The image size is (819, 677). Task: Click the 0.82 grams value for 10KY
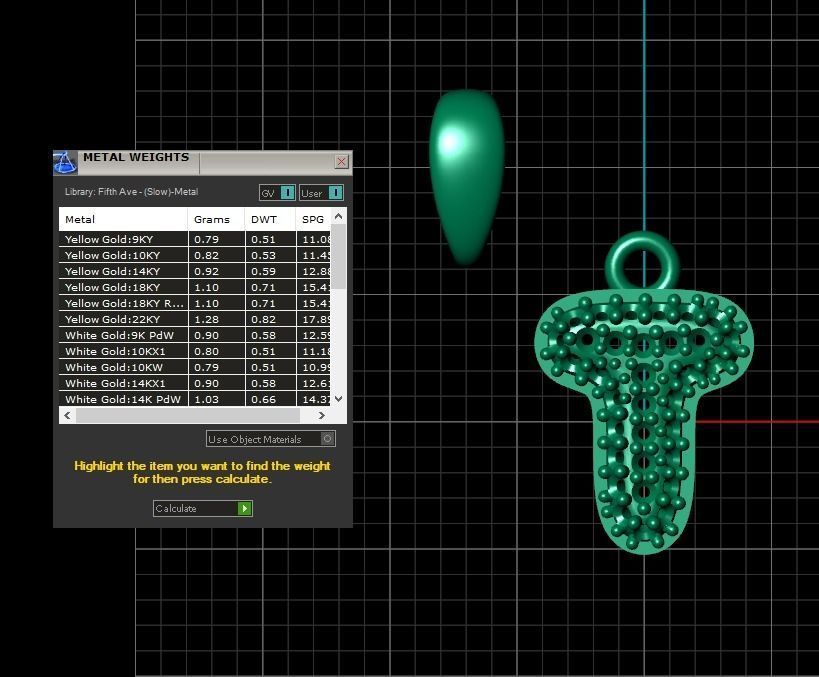click(206, 255)
